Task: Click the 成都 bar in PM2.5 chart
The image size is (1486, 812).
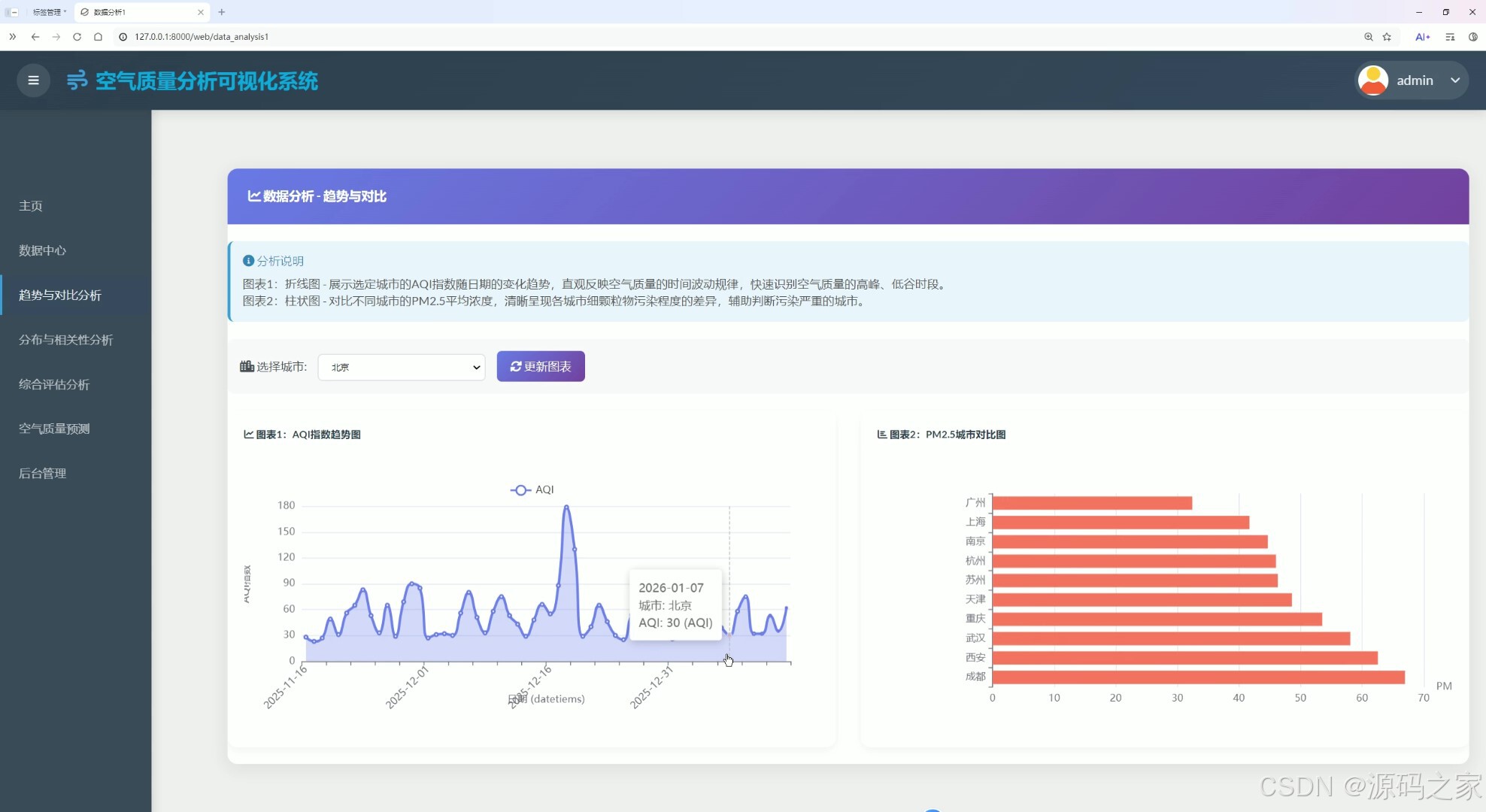Action: click(1198, 677)
